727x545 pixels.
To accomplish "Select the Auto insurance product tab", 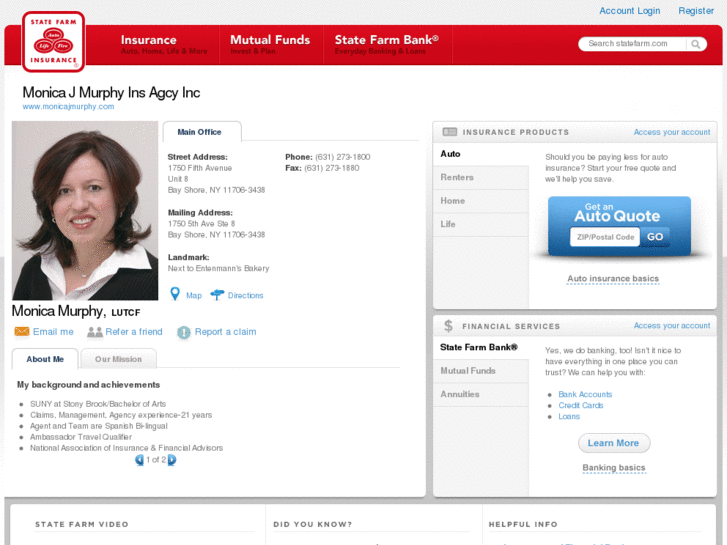I will pos(481,154).
